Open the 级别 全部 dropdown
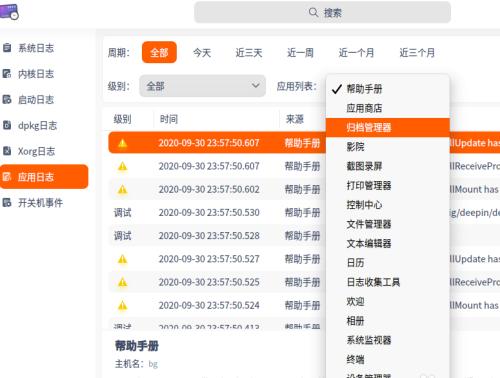The width and height of the screenshot is (500, 378). (x=202, y=86)
